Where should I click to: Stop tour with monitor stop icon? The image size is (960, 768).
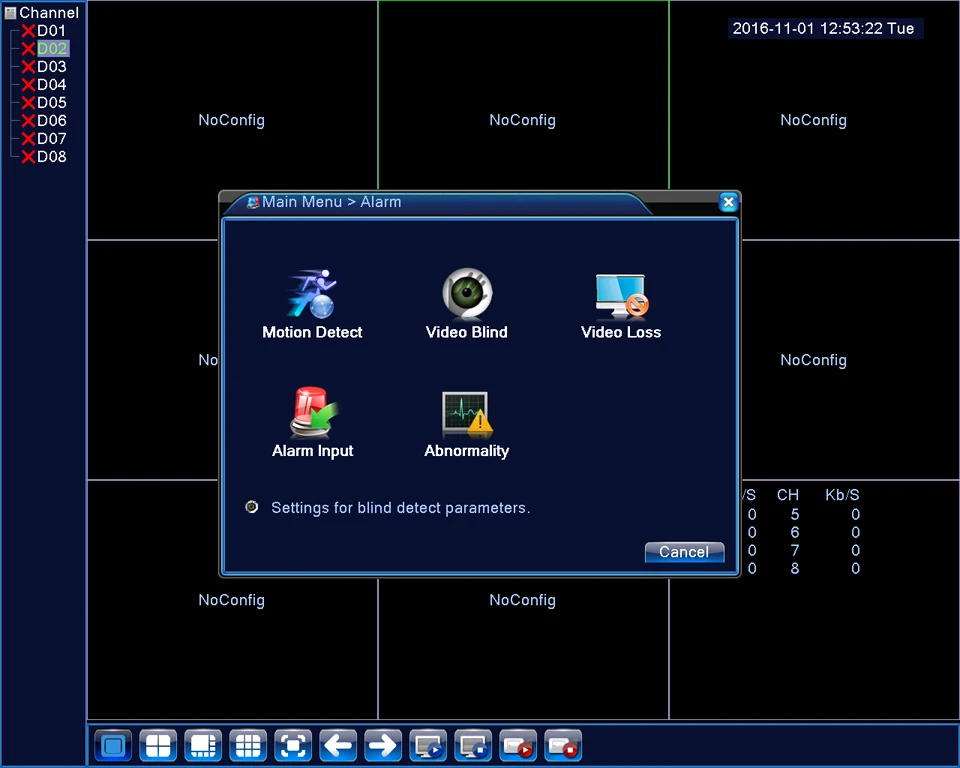473,745
